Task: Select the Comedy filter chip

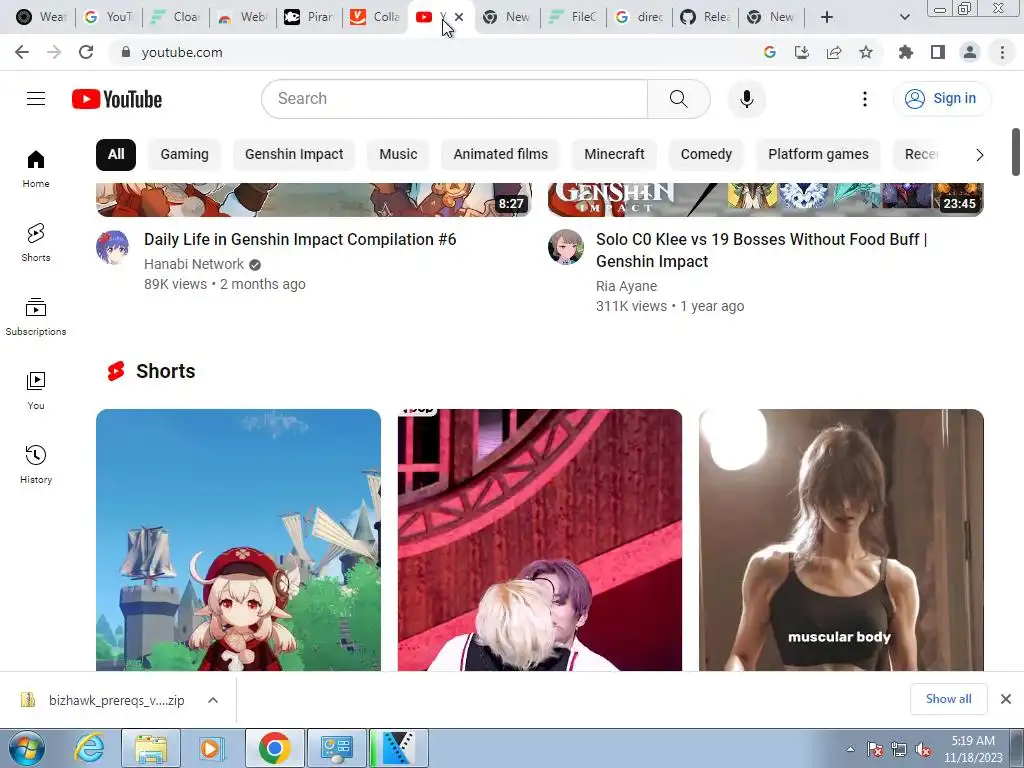Action: click(707, 155)
